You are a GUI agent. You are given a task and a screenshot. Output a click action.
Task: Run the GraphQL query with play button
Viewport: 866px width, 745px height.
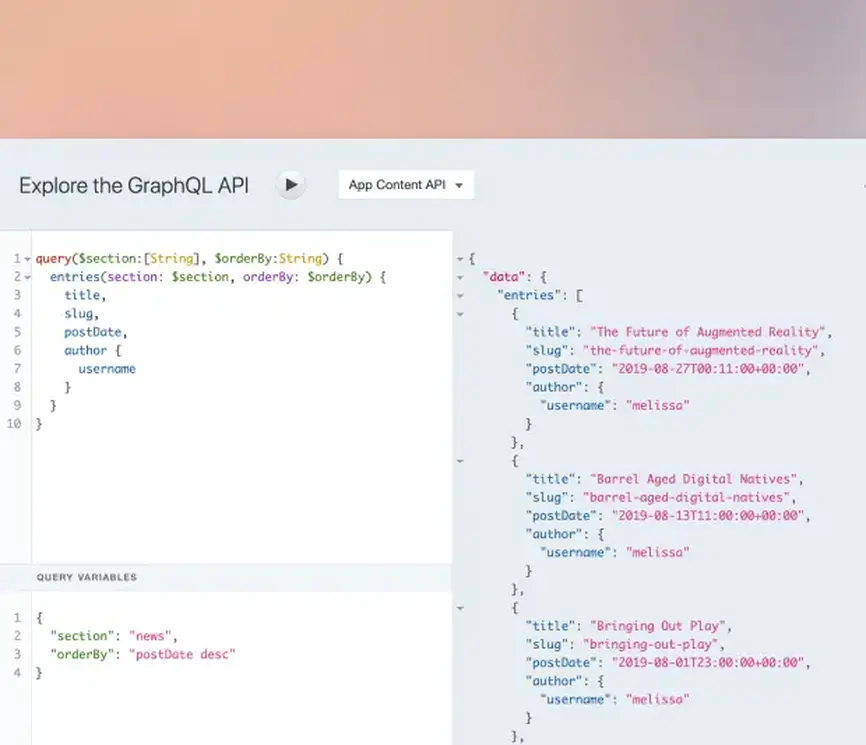coord(291,185)
